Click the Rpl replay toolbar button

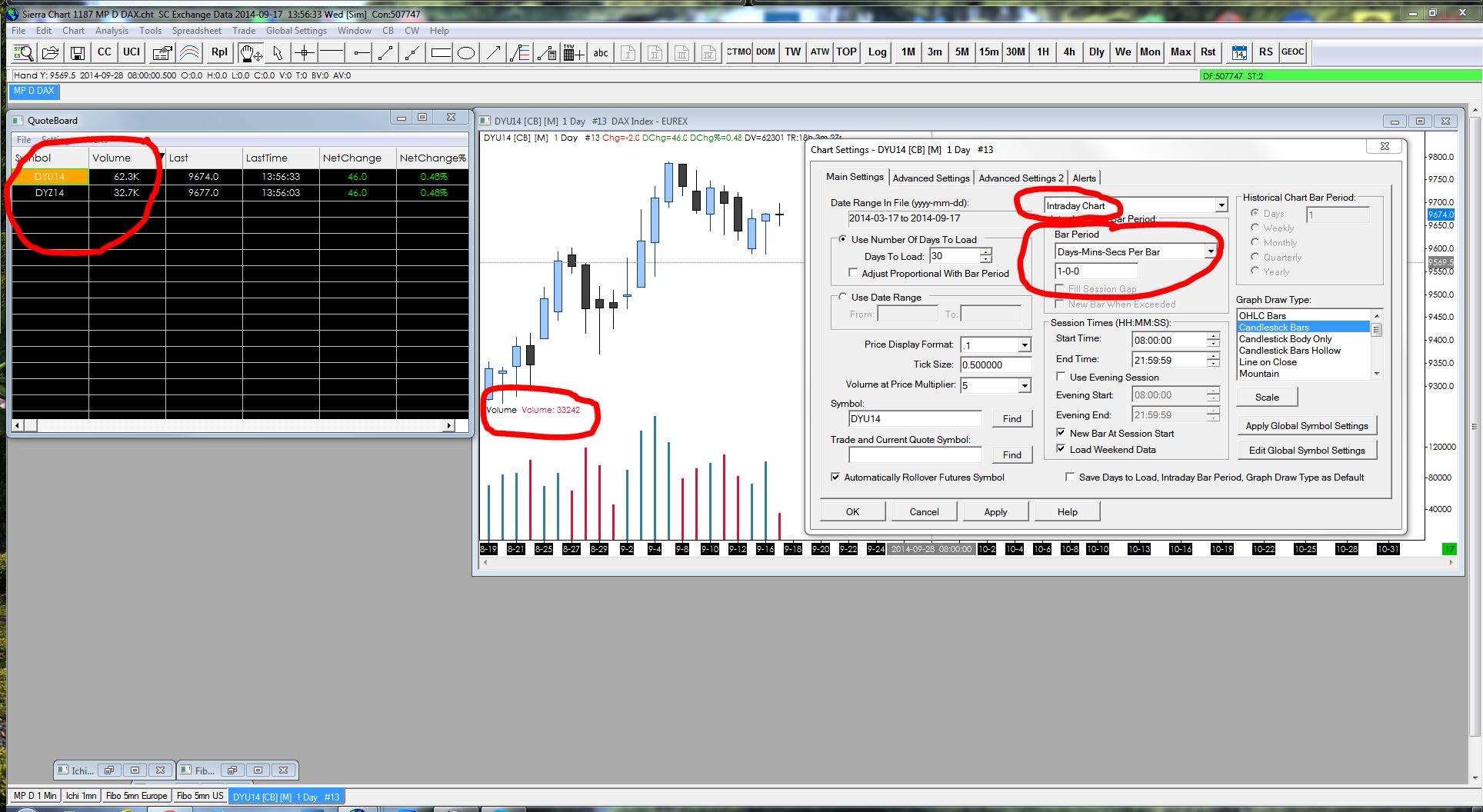tap(219, 52)
